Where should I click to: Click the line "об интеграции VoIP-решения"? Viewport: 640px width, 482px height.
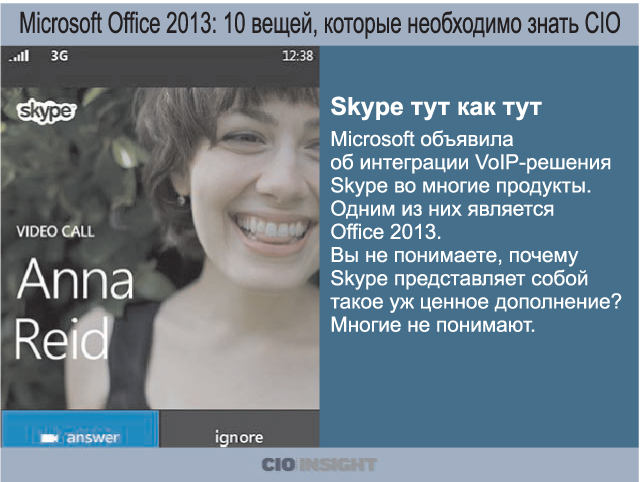click(x=471, y=163)
